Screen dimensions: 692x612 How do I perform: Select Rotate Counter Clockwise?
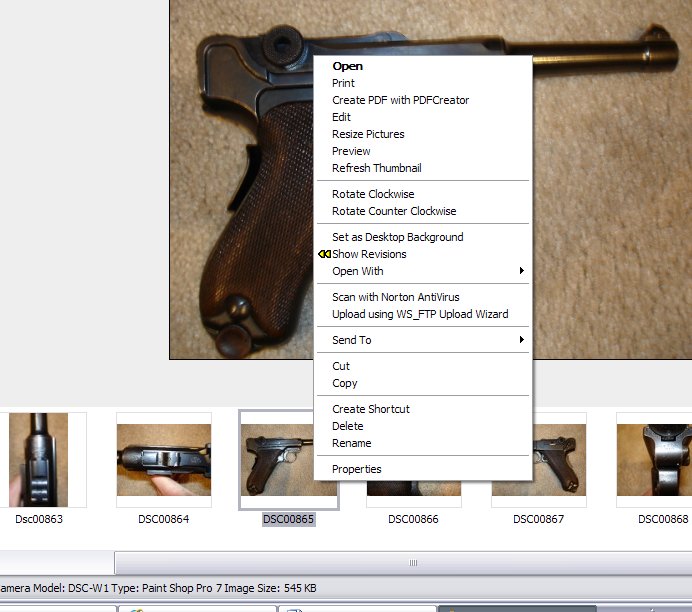423,211
